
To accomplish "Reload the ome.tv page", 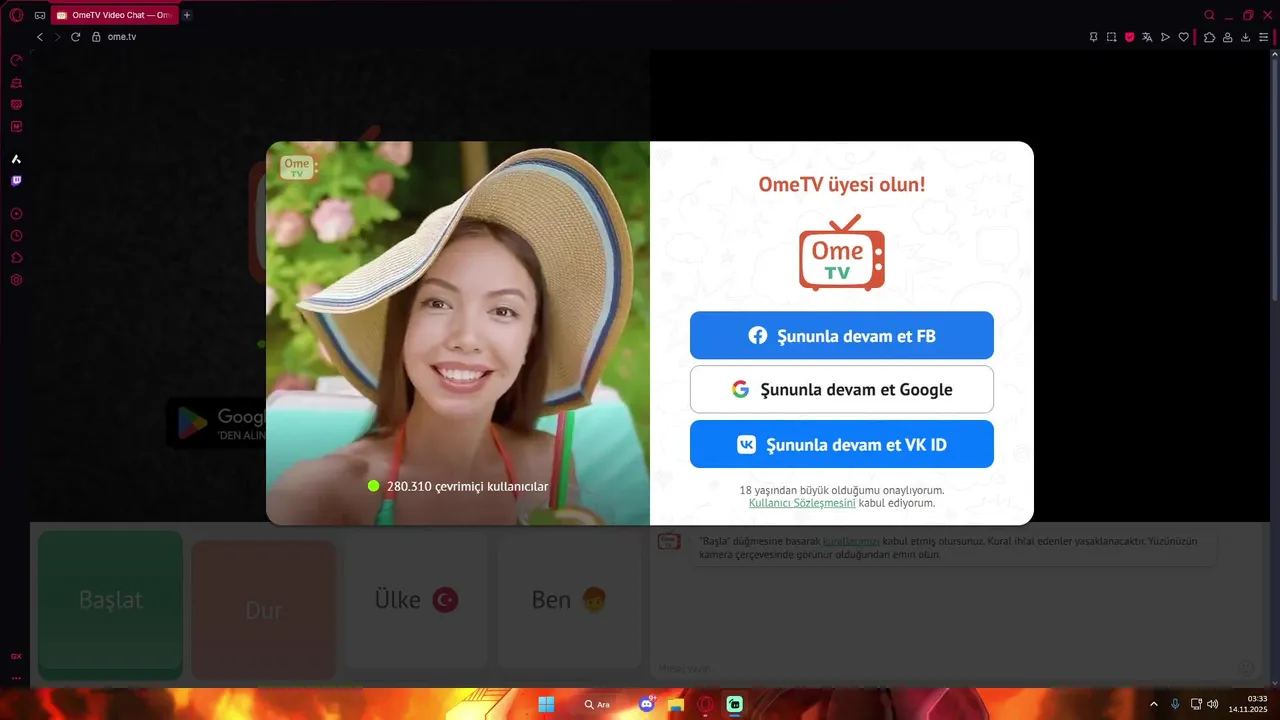I will 75,37.
